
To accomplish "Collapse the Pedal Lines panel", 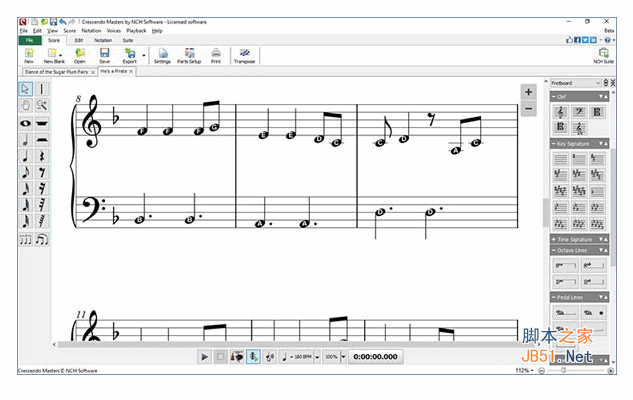I will 554,297.
